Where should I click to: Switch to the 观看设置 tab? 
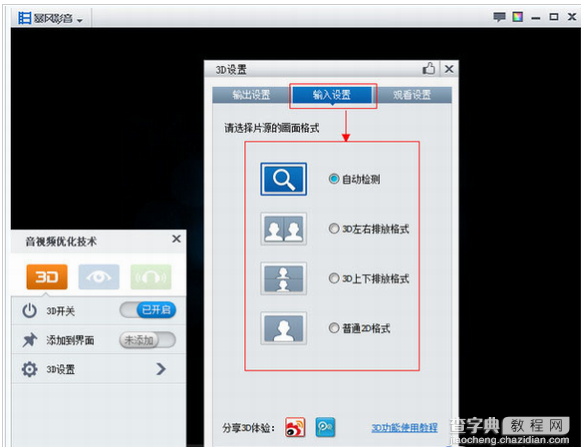coord(412,95)
